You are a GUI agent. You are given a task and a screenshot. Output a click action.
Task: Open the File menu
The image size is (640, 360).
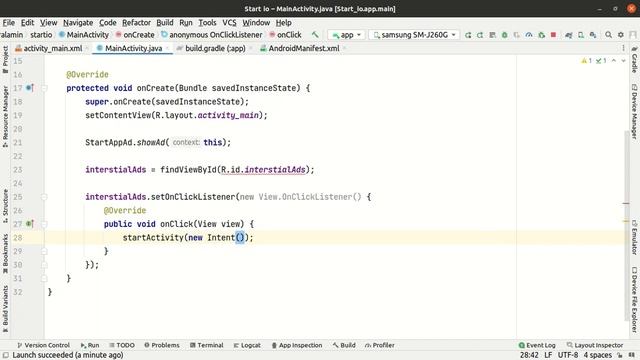9,23
